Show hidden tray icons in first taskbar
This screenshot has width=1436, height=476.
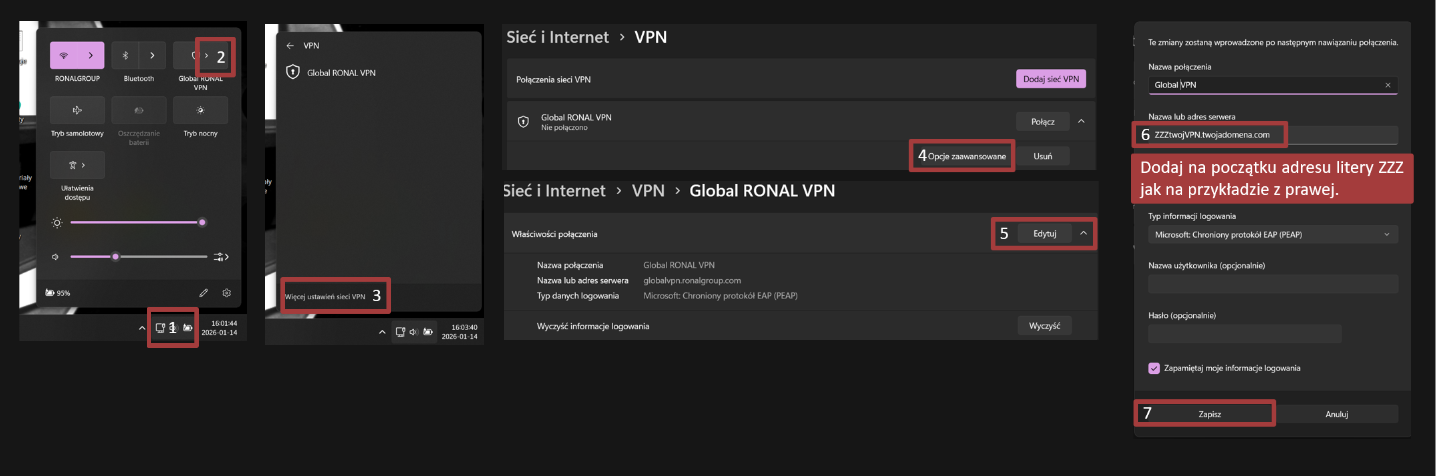pos(141,328)
